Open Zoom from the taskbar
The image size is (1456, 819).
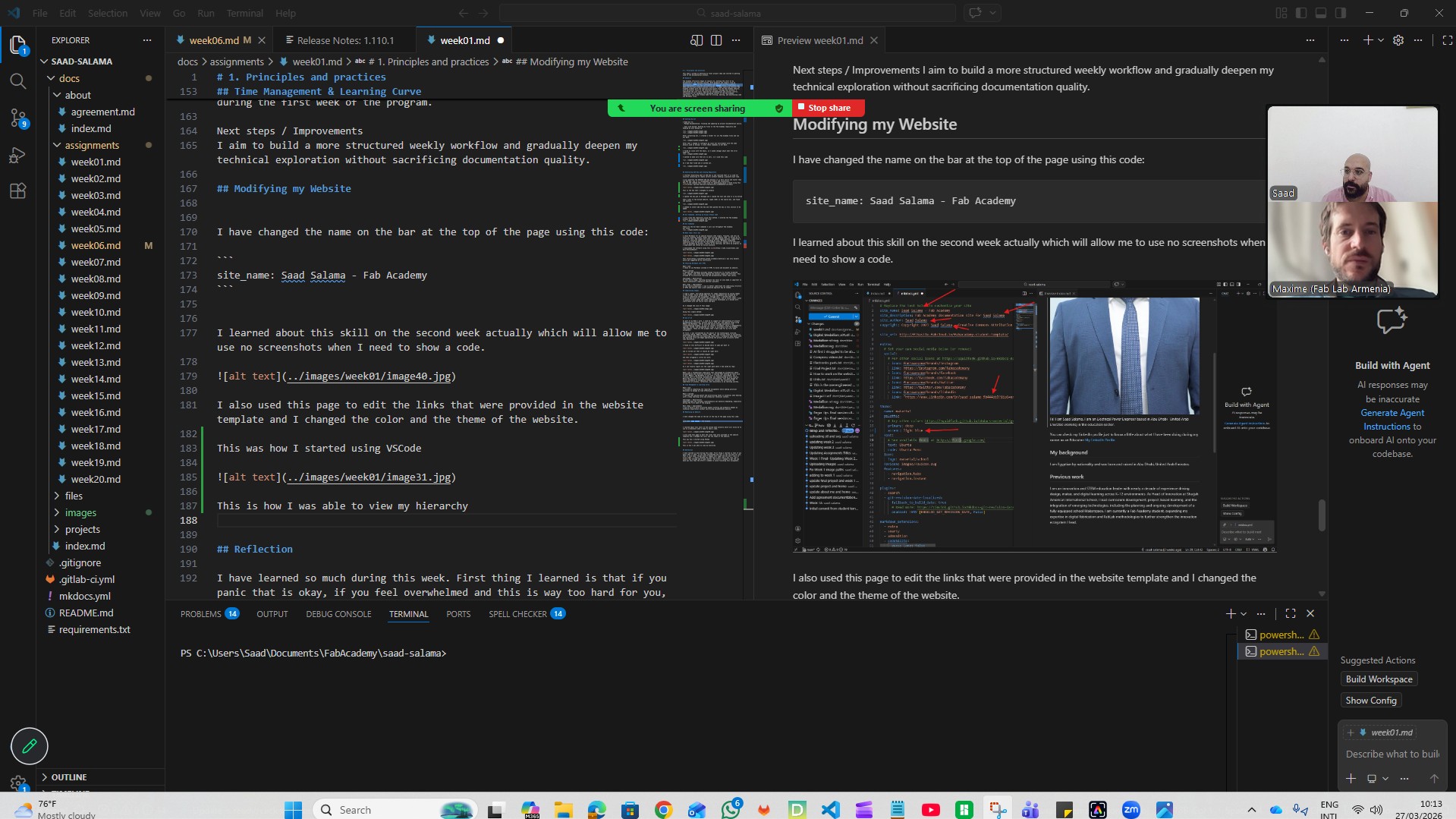(1131, 810)
